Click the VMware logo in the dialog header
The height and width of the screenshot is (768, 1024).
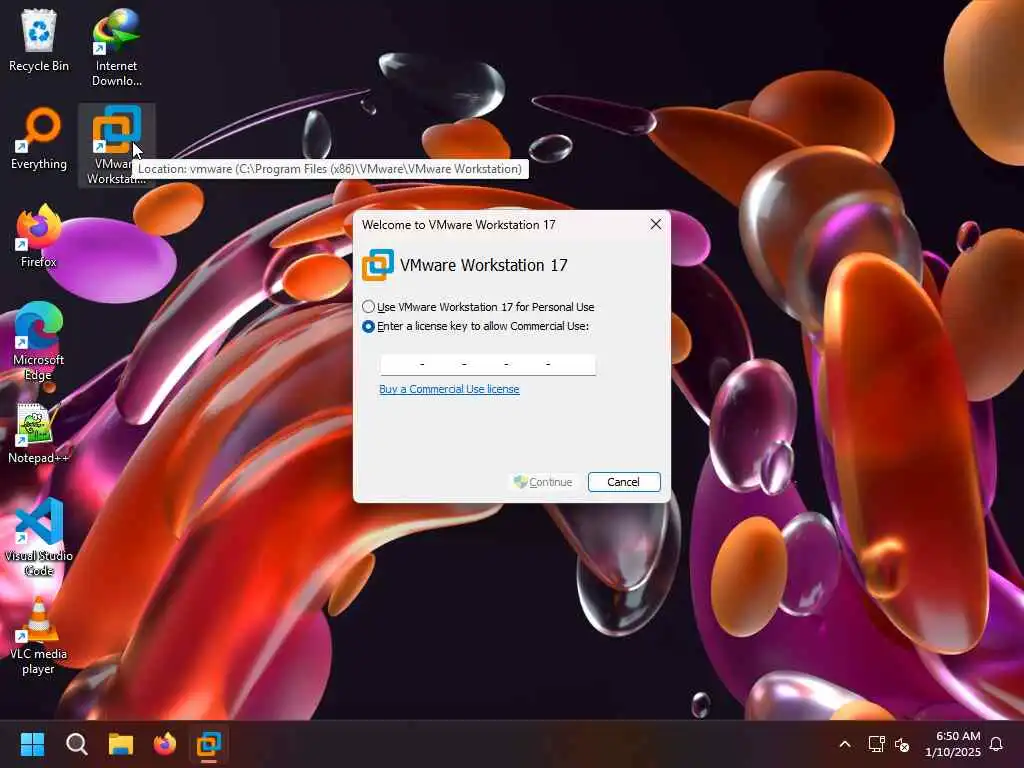pyautogui.click(x=377, y=265)
